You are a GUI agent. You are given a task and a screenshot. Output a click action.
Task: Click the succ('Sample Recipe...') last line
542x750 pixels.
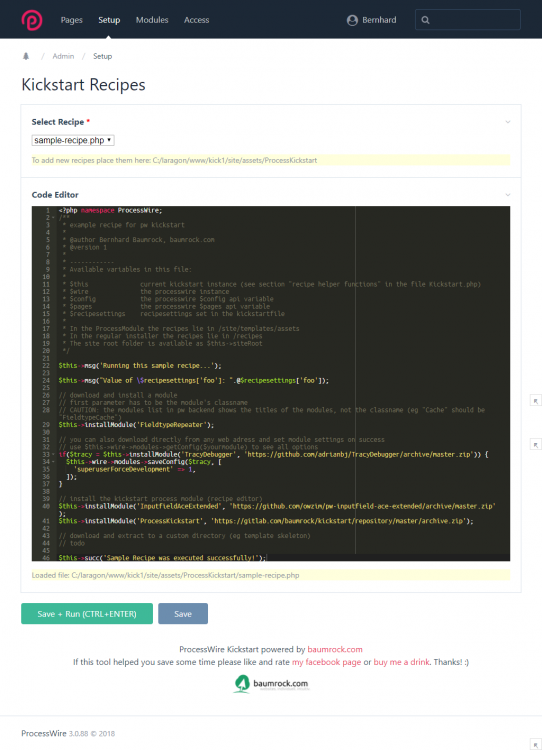coord(162,558)
